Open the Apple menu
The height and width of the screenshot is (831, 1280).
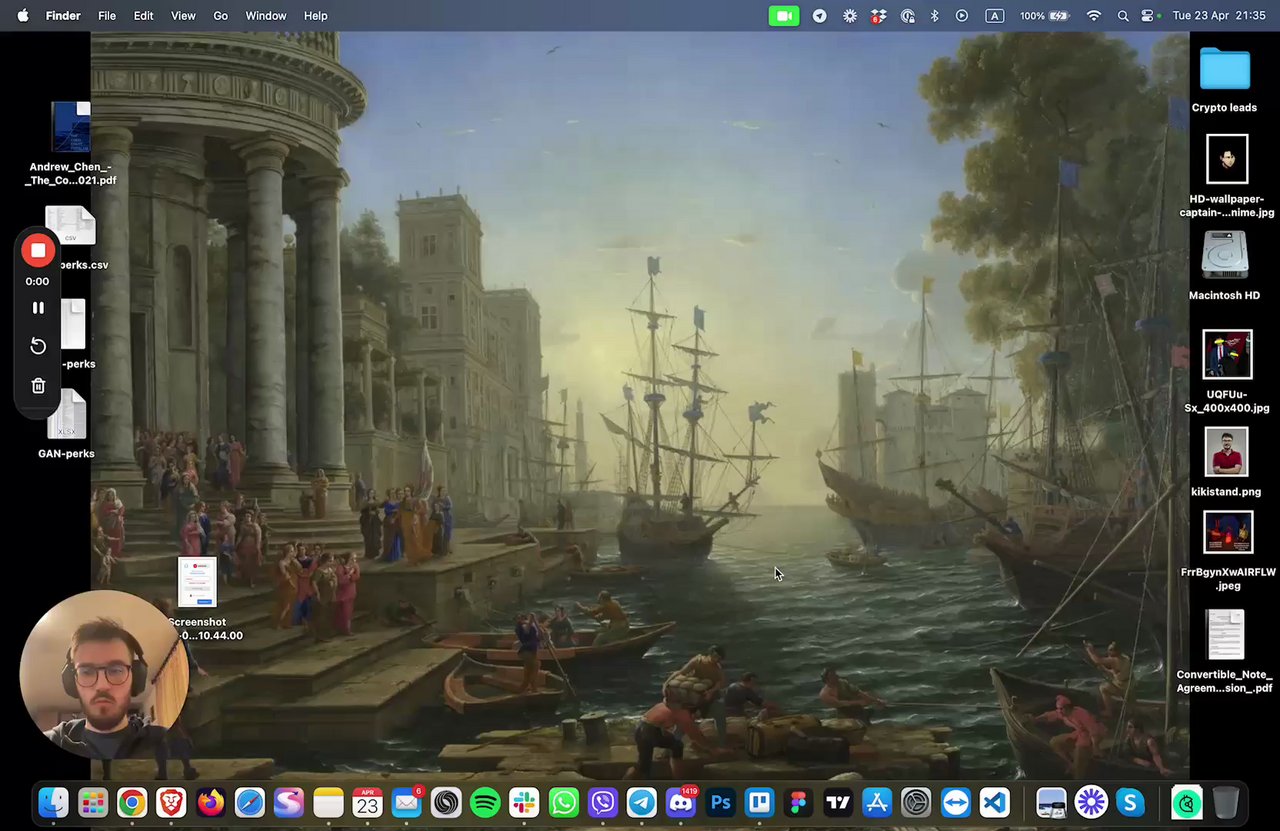[22, 16]
